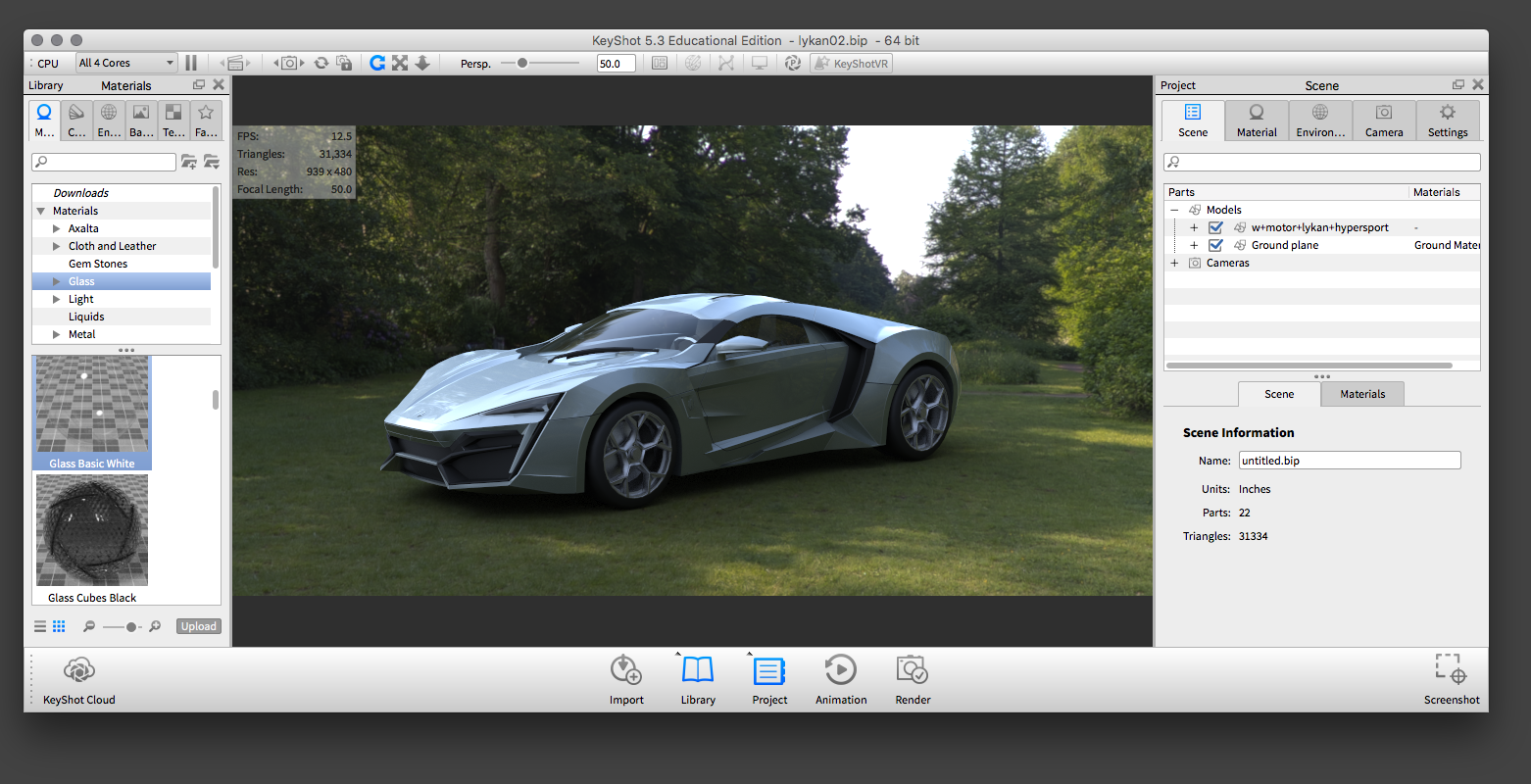Adjust the perspective focal length slider
1531x784 pixels.
tap(522, 63)
